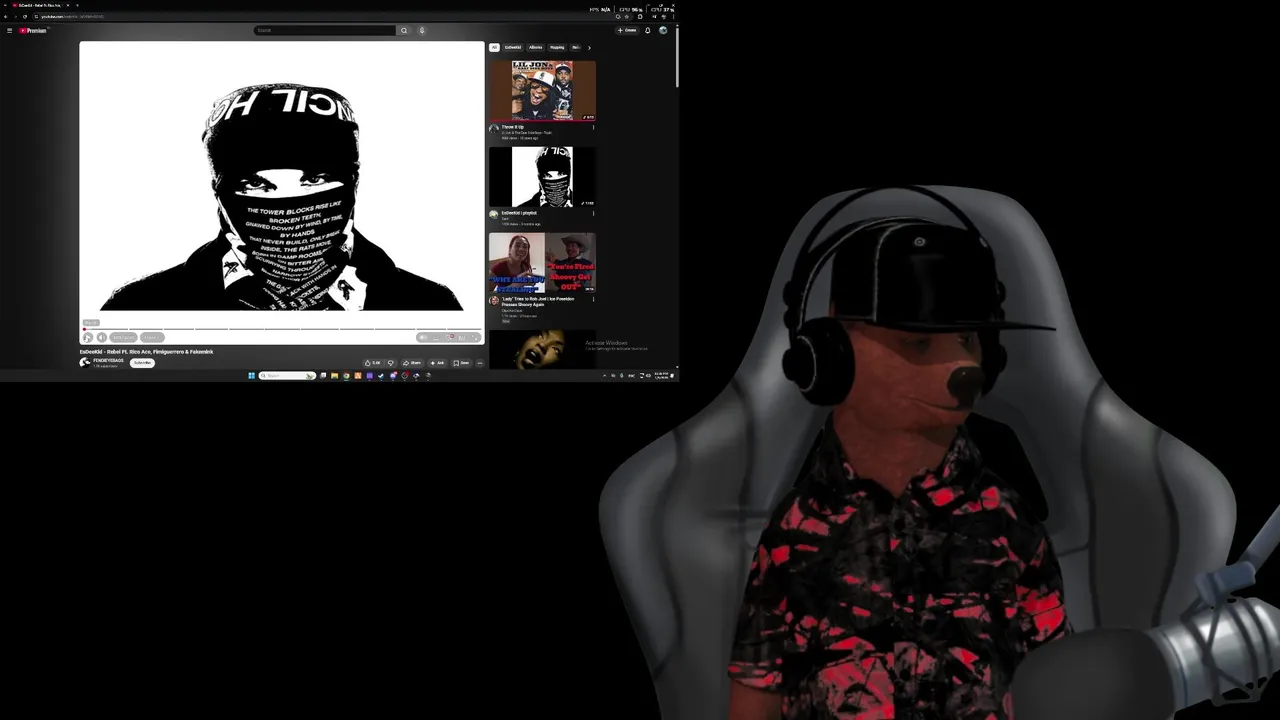The height and width of the screenshot is (720, 1280).
Task: Open the Lil Jon Throw It Up thumbnail
Action: tap(542, 90)
